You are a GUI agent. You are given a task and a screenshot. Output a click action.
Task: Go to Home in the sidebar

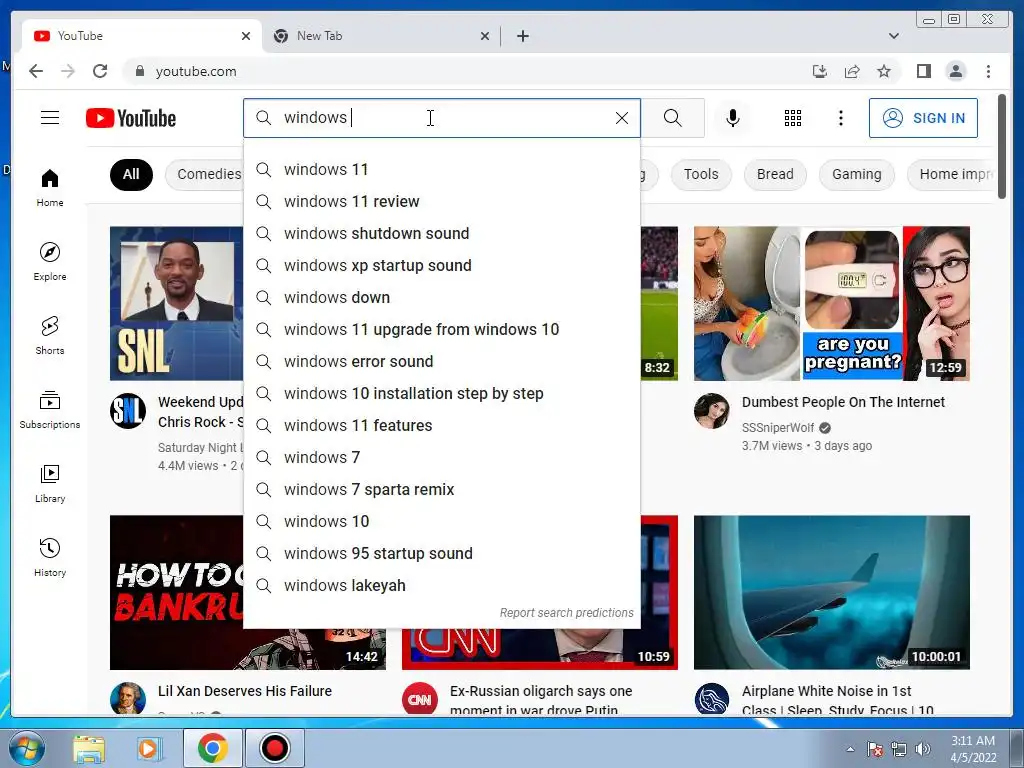tap(50, 188)
